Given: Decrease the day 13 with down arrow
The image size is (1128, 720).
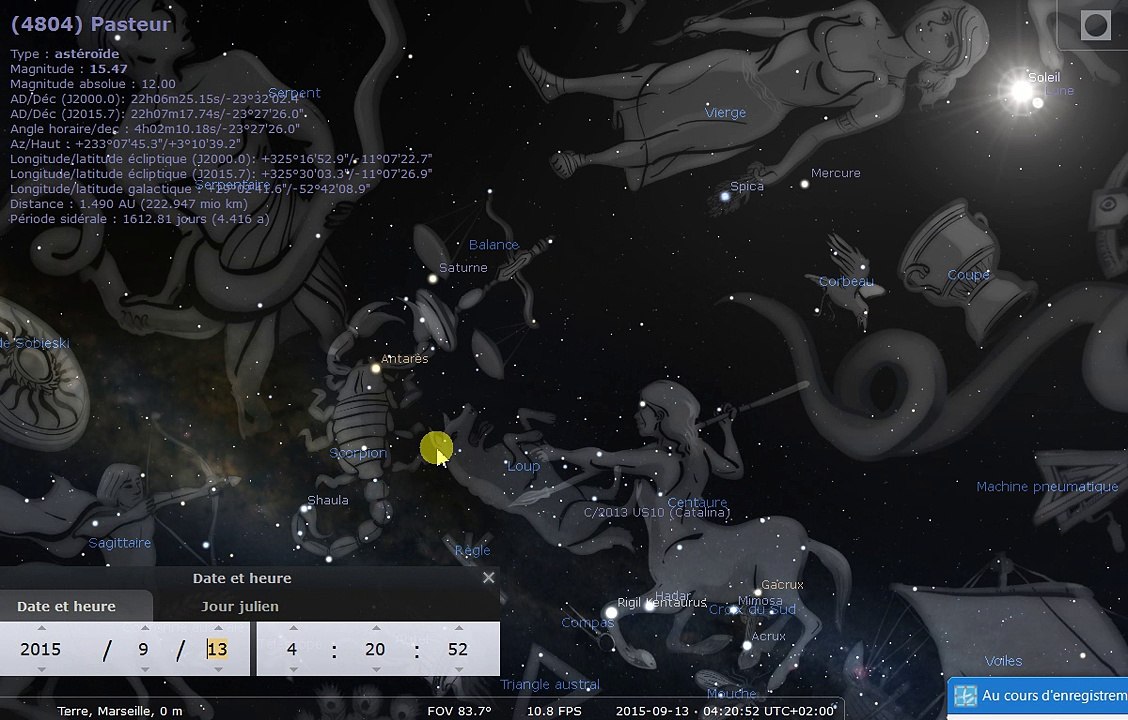Looking at the screenshot, I should [x=217, y=669].
